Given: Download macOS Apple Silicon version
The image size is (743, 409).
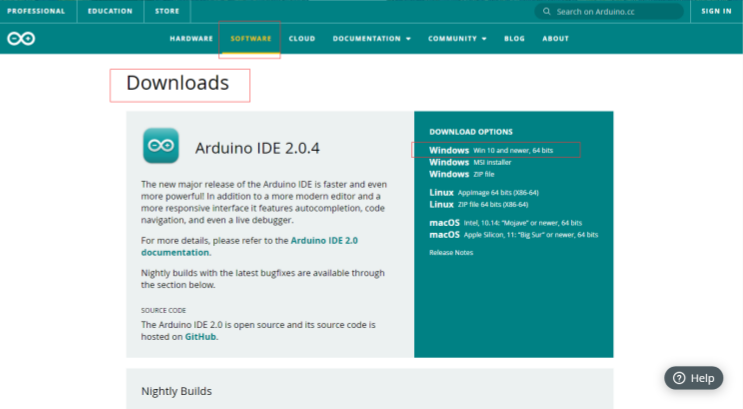Looking at the screenshot, I should [514, 235].
